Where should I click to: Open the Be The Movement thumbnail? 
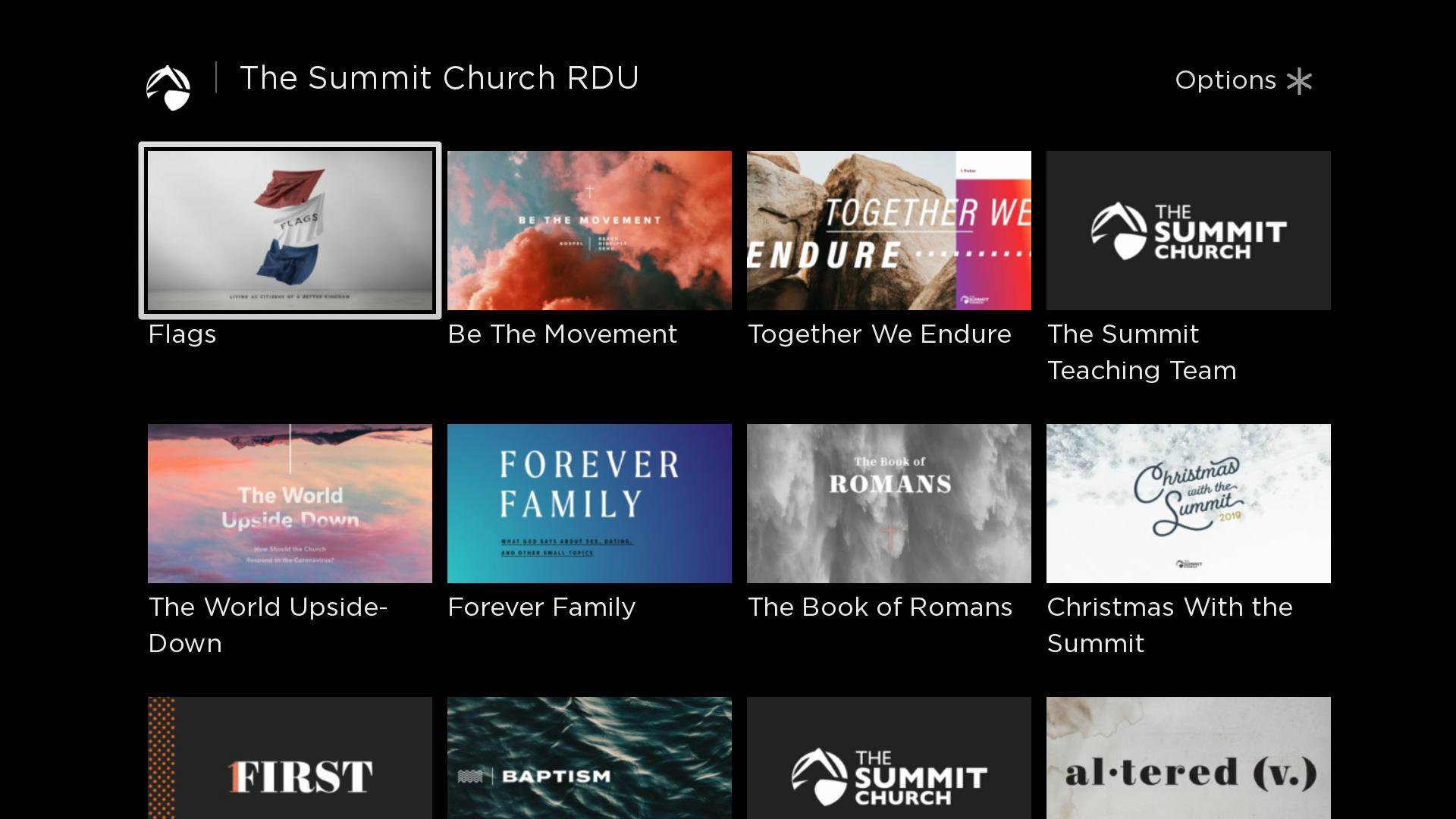point(589,231)
